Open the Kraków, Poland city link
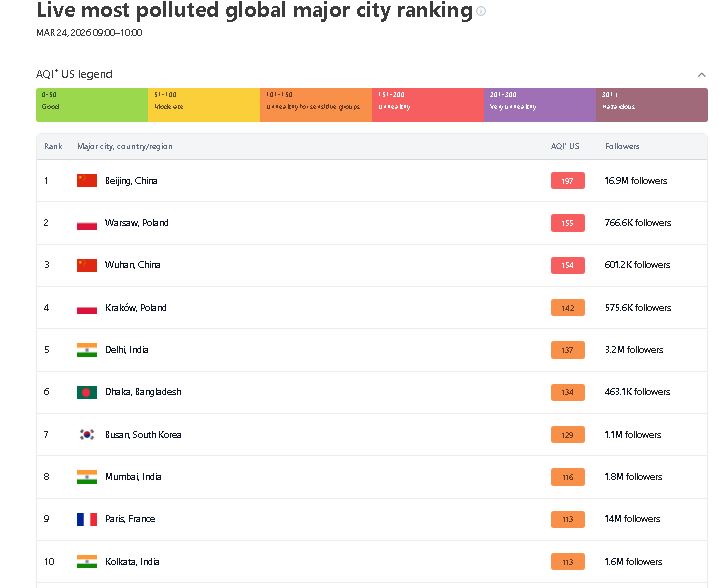 point(136,308)
